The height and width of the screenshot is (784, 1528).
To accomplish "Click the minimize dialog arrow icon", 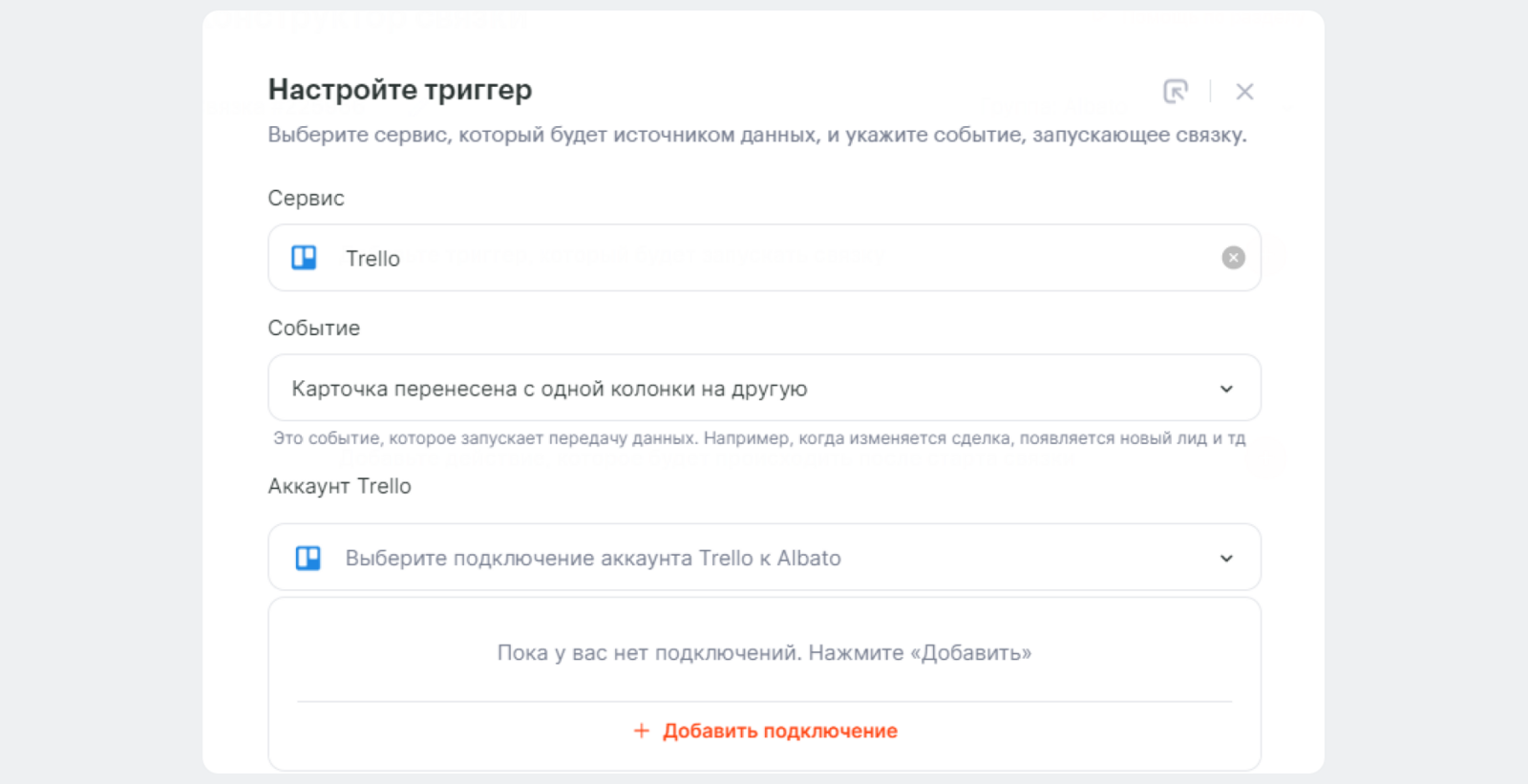I will (1176, 92).
